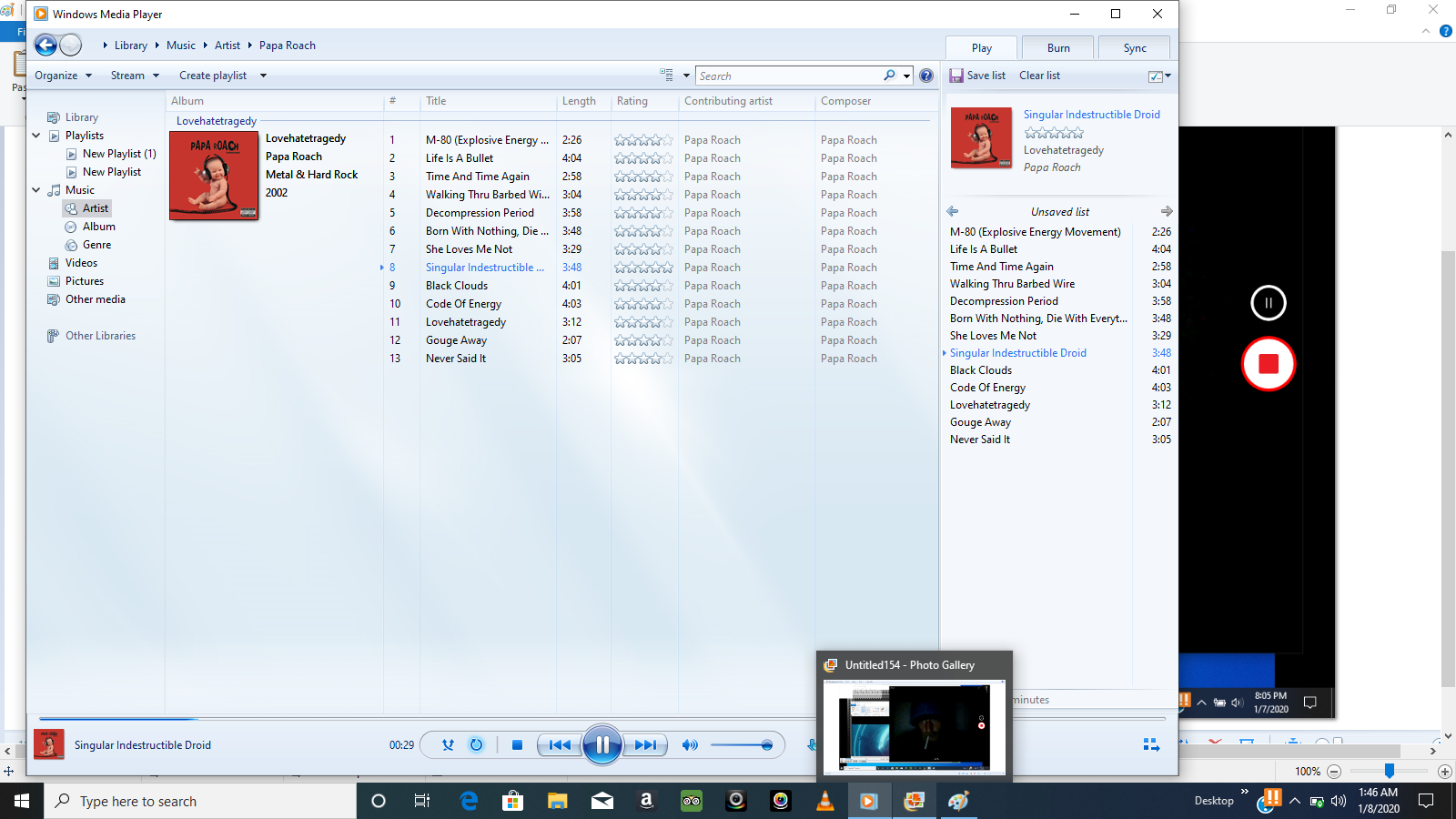Image resolution: width=1456 pixels, height=819 pixels.
Task: Open breadcrumb dropdown after Library
Action: [x=157, y=45]
